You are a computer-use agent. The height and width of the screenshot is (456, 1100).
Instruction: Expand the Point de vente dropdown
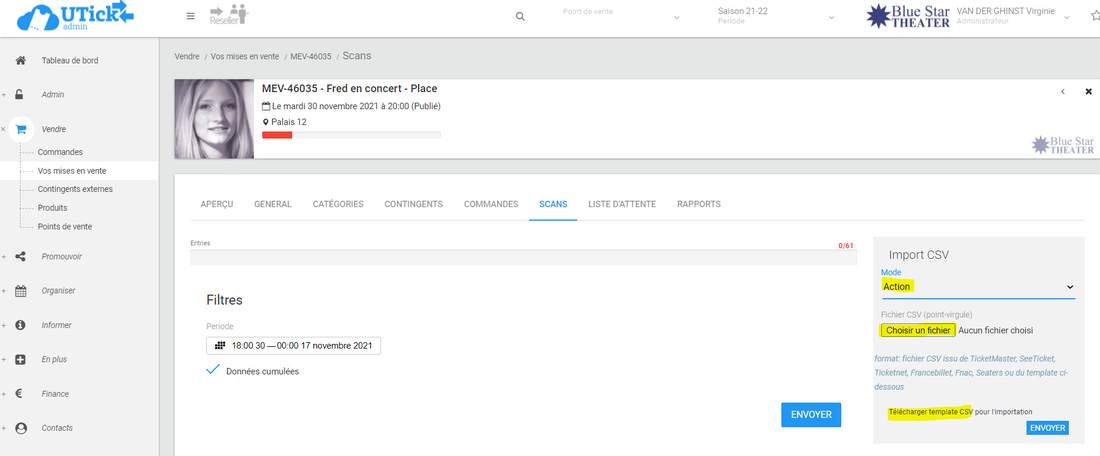click(x=620, y=17)
